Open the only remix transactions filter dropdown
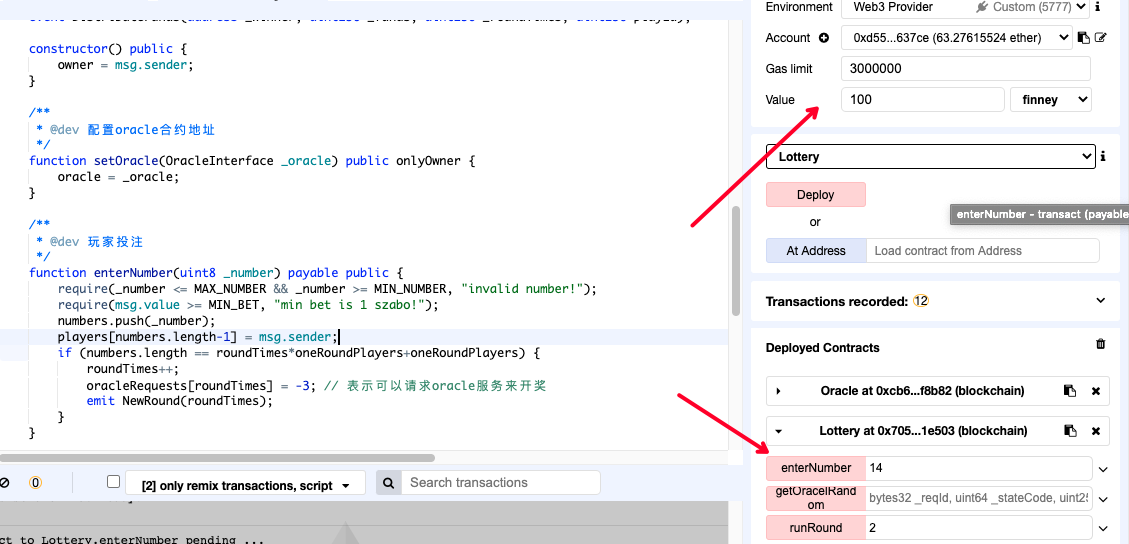This screenshot has width=1129, height=544. point(246,484)
